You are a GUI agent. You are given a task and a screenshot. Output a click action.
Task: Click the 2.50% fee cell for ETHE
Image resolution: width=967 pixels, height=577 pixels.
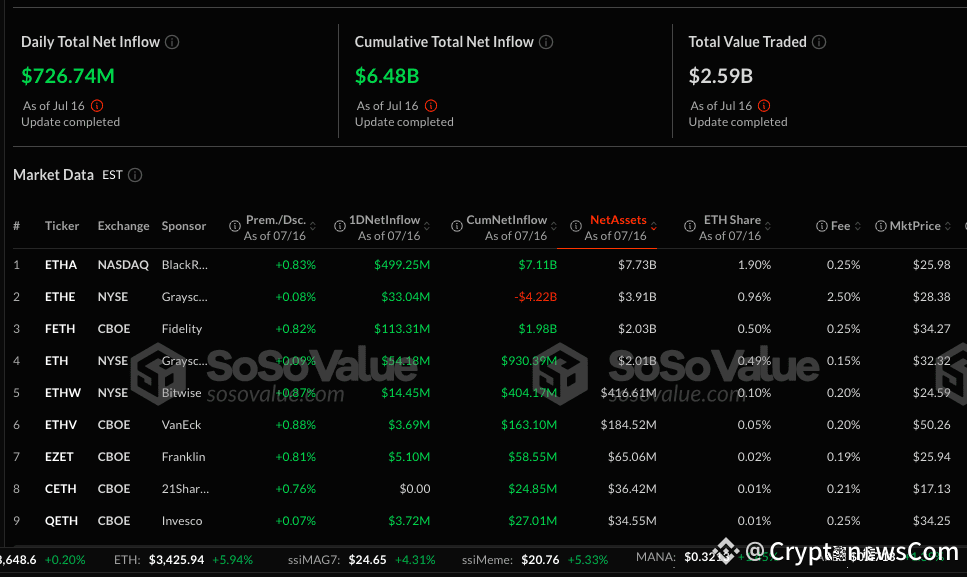point(844,297)
